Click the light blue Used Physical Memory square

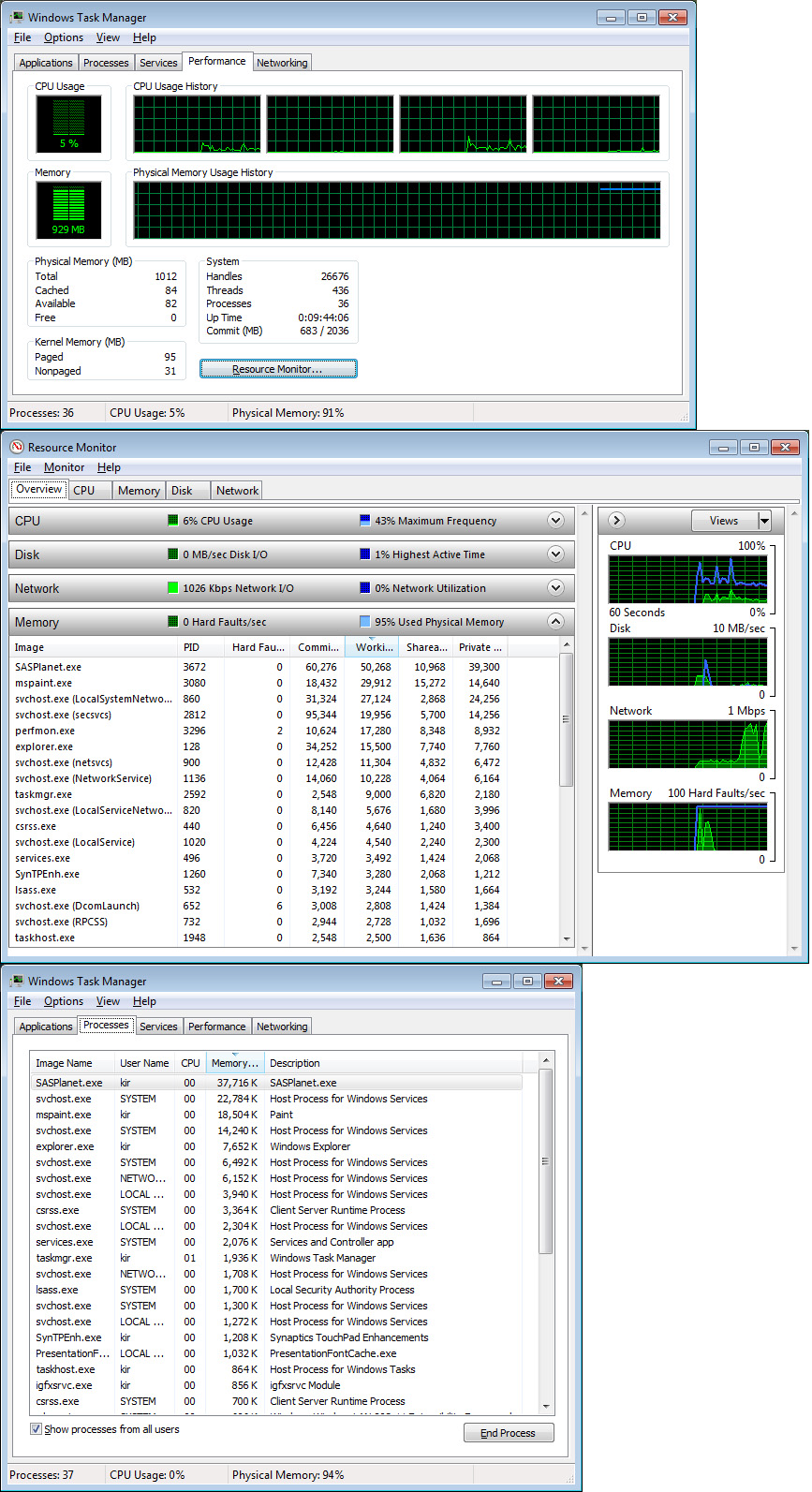pyautogui.click(x=365, y=622)
